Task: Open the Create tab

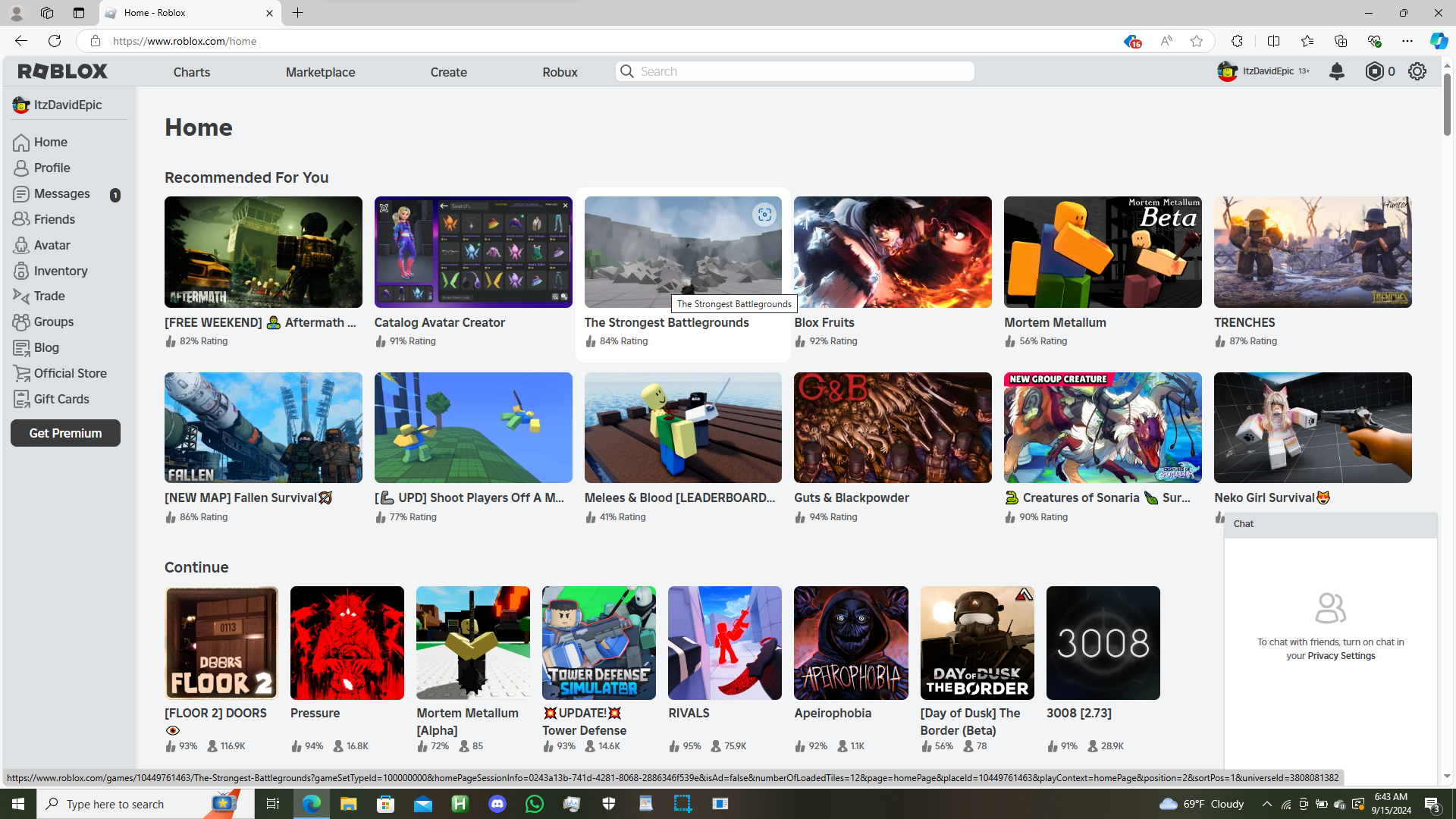Action: 449,72
